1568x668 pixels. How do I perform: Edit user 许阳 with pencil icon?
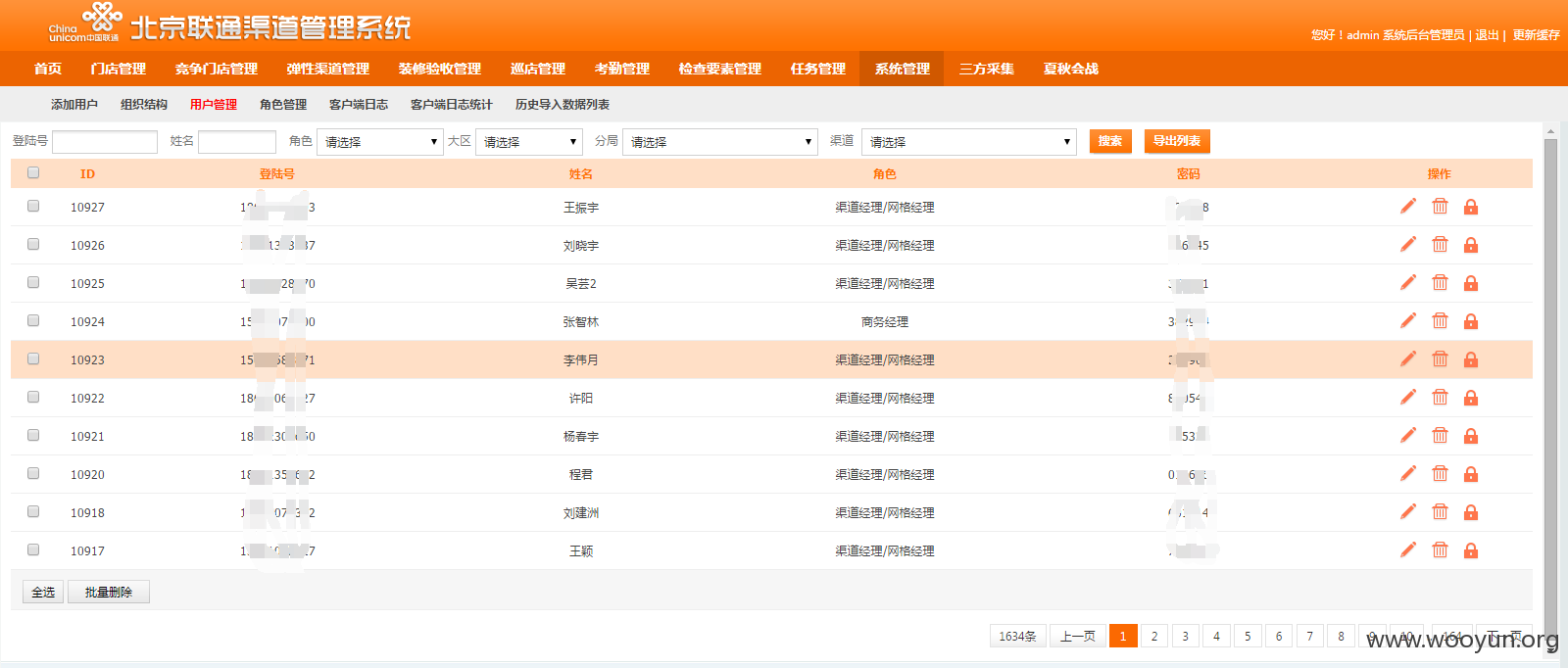(1408, 397)
